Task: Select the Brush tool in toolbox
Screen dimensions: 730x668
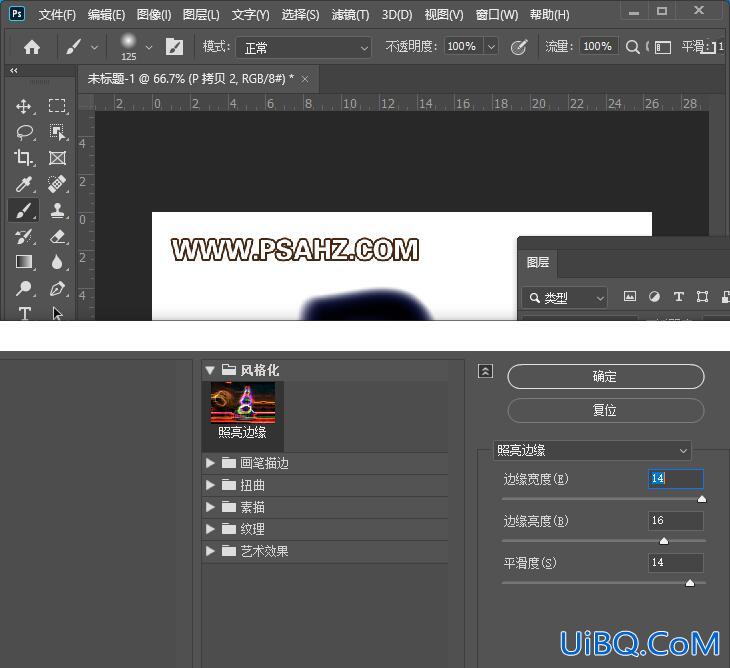Action: [x=23, y=210]
